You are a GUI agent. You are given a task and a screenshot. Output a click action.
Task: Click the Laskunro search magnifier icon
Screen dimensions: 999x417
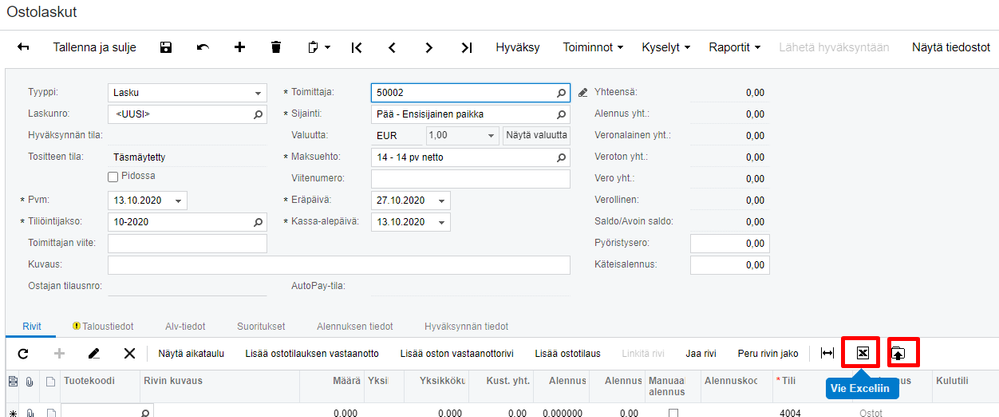pos(258,115)
